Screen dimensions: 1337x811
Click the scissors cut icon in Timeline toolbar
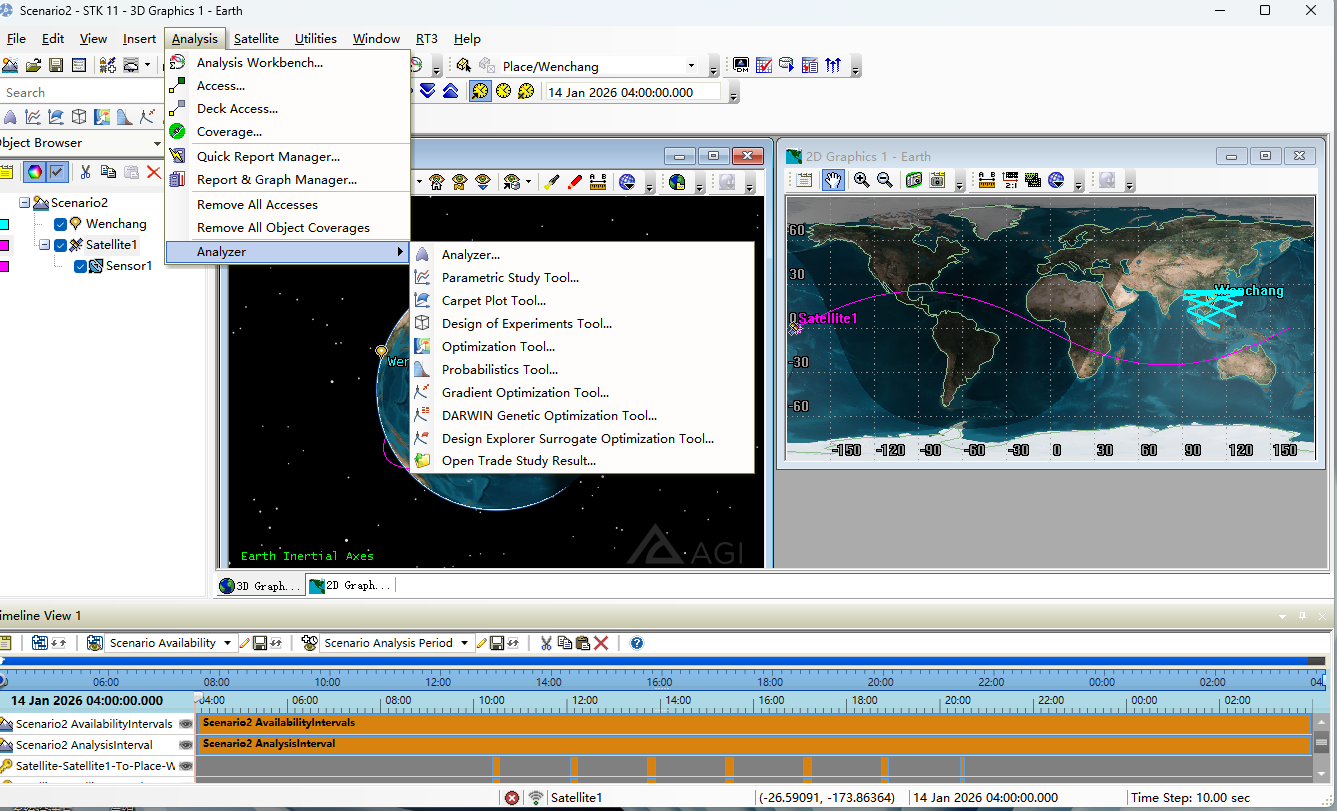point(546,643)
